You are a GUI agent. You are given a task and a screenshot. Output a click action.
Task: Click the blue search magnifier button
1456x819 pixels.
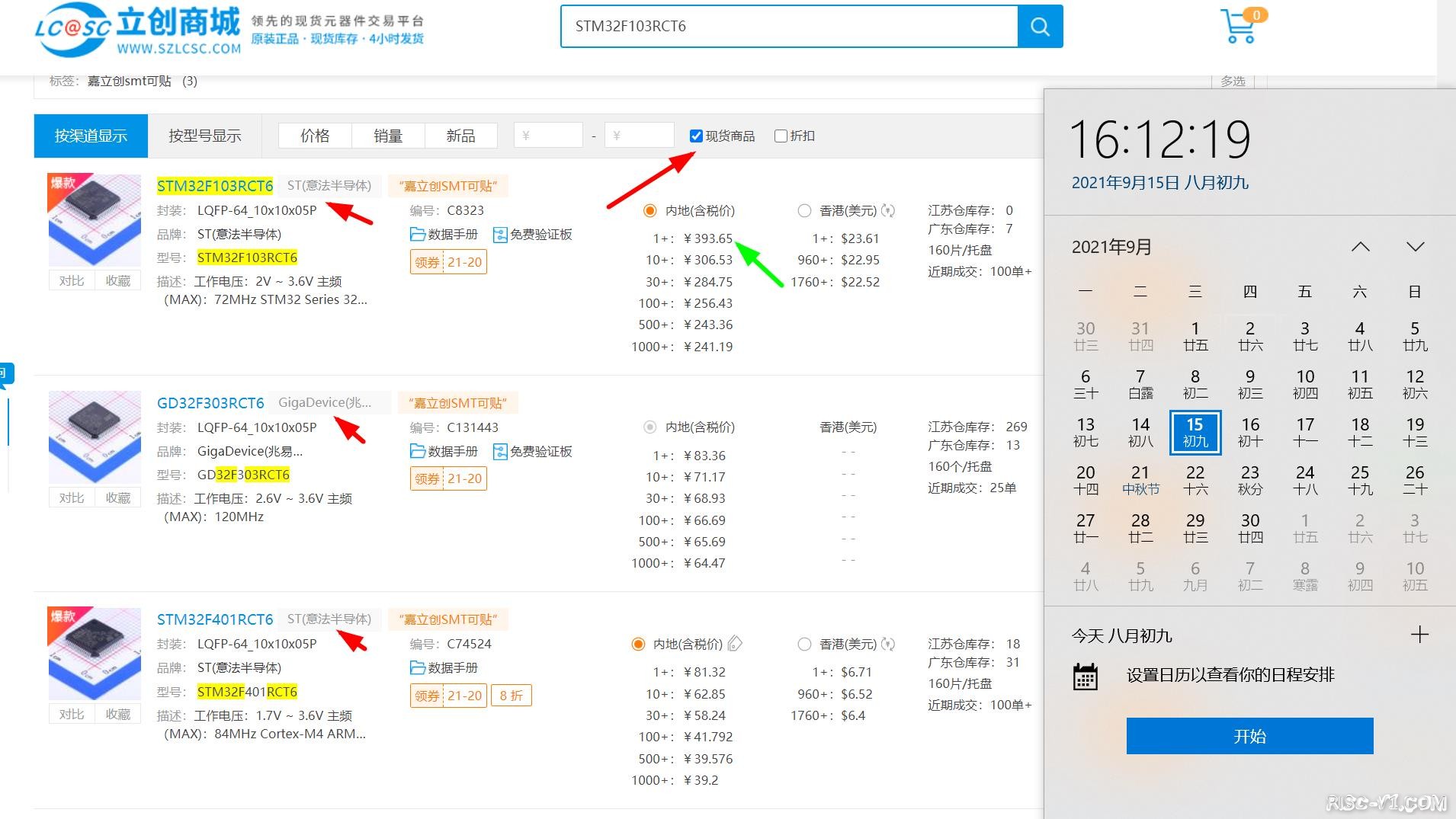point(1040,27)
